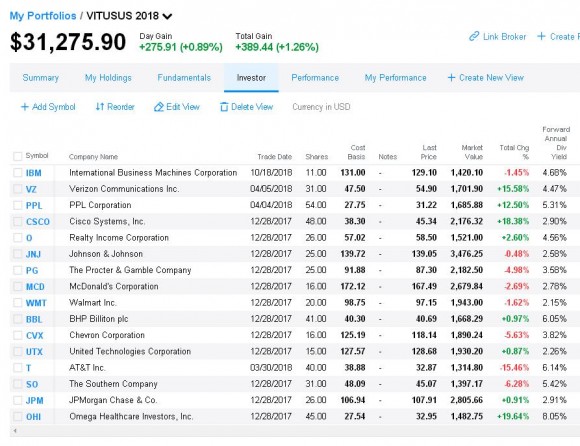
Task: Check the SO row checkbox
Action: 17,384
